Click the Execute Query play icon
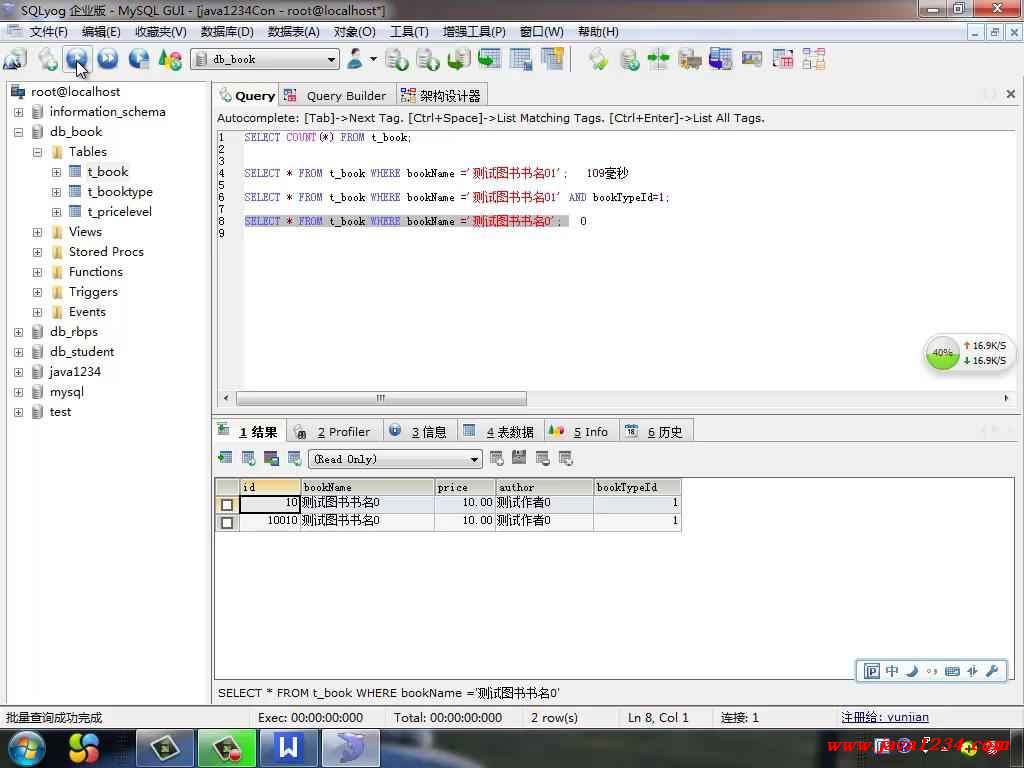Image resolution: width=1024 pixels, height=768 pixels. (77, 59)
